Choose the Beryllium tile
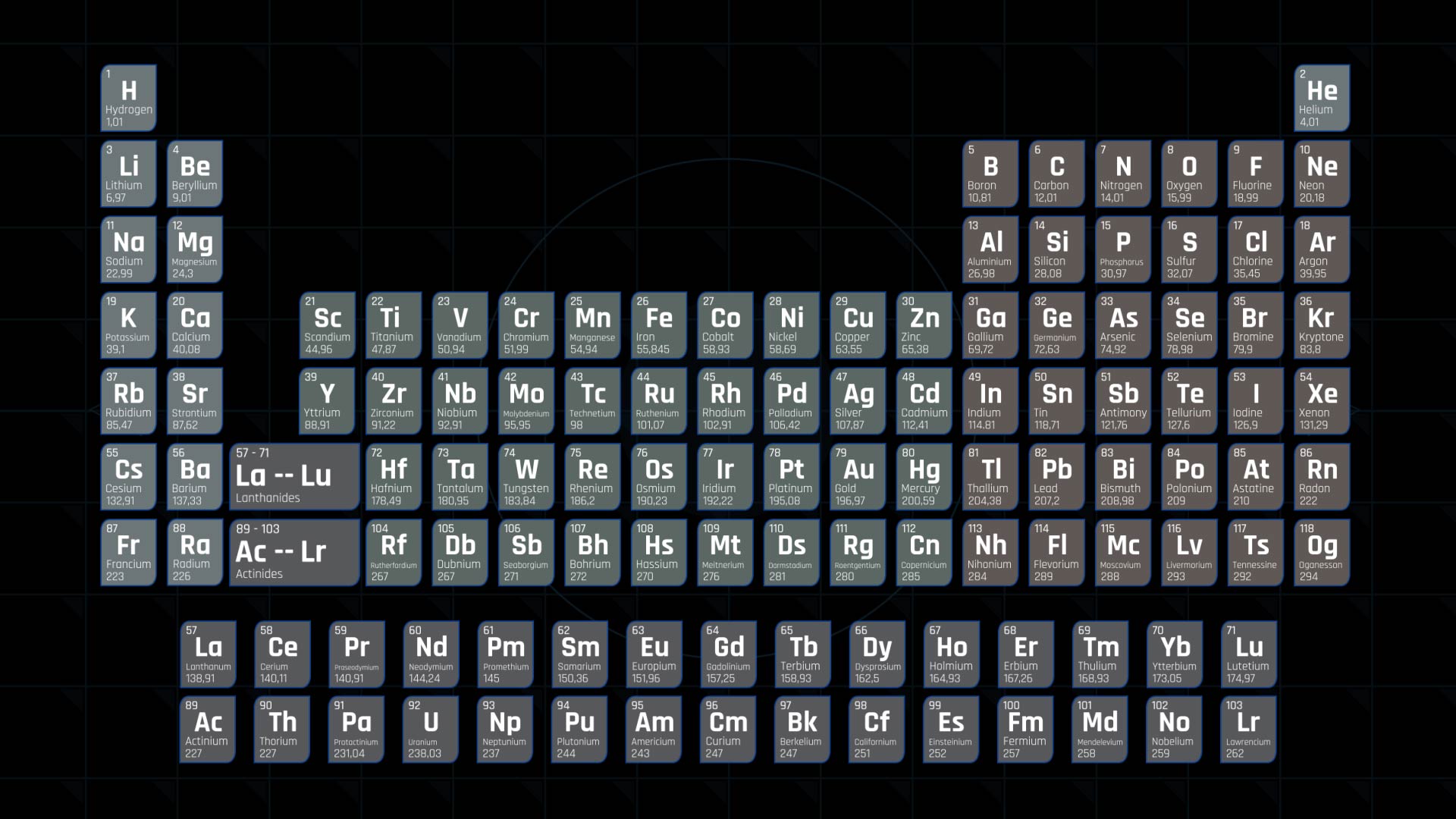1456x819 pixels. [195, 174]
